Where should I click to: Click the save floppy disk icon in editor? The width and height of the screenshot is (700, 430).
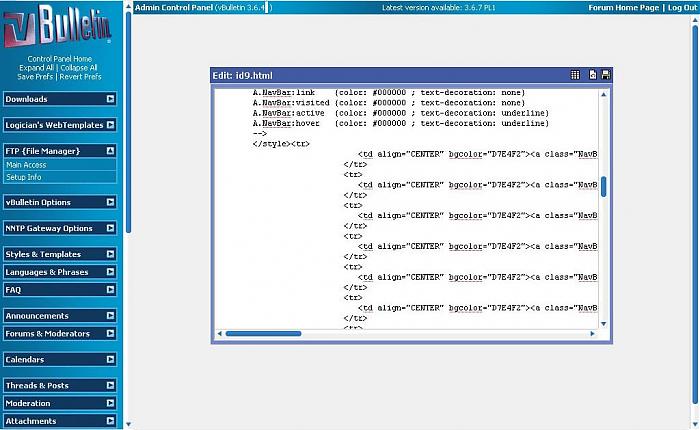605,75
